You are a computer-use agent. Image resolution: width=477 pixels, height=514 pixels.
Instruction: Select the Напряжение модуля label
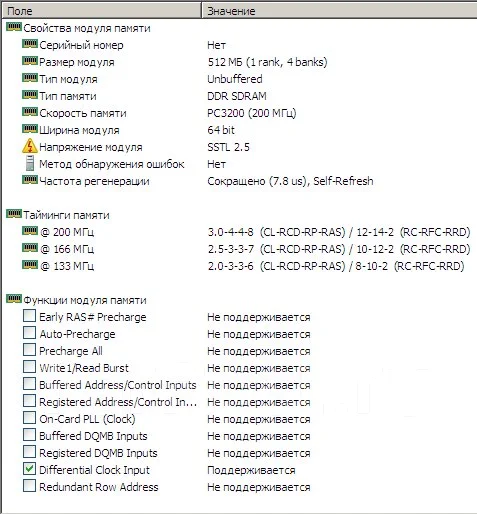click(x=91, y=147)
